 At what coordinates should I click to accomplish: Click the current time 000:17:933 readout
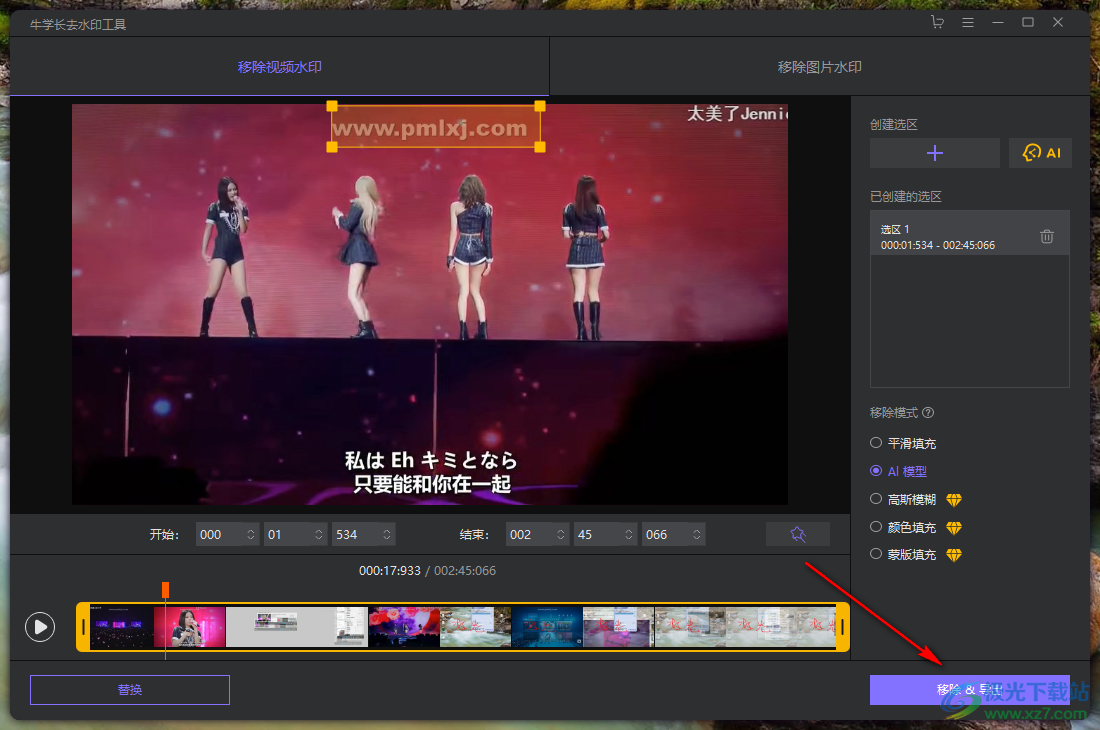[389, 571]
